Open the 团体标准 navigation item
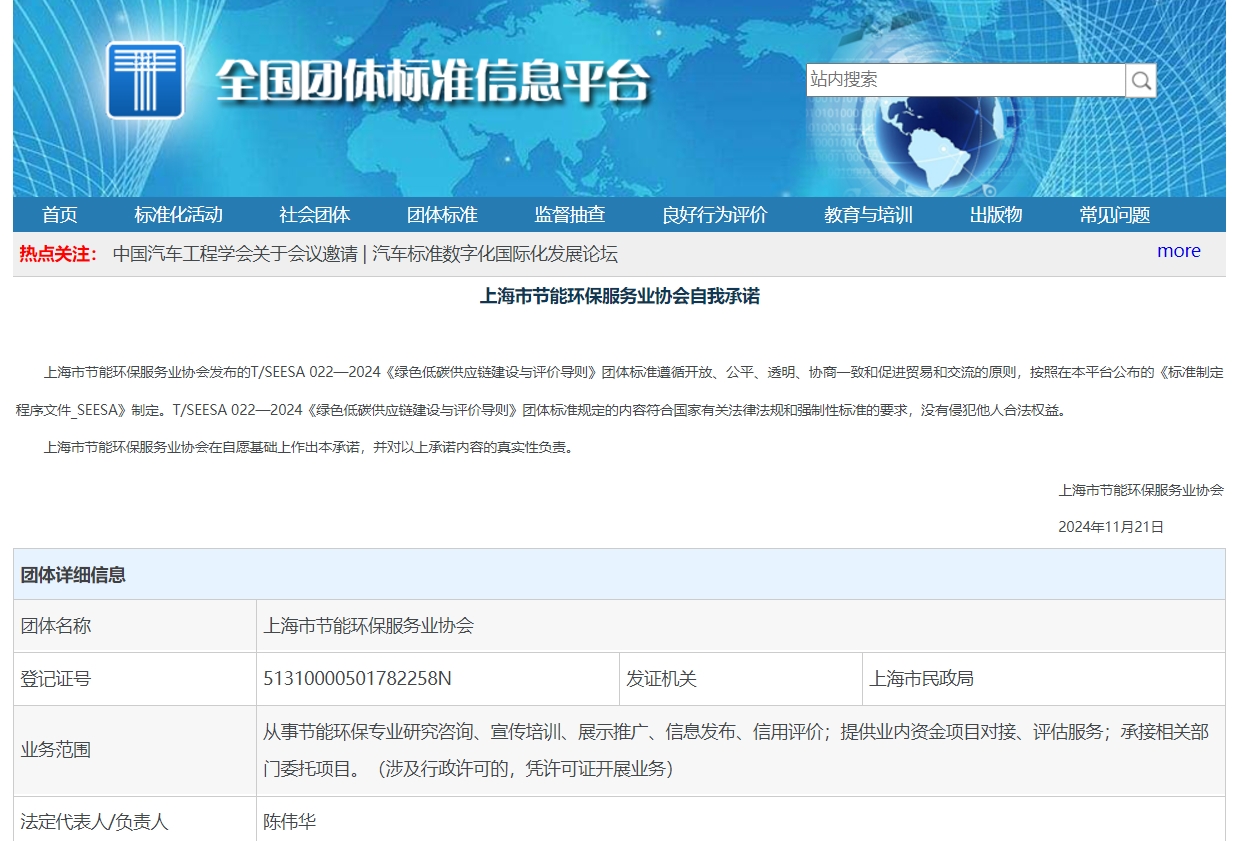This screenshot has width=1236, height=841. pyautogui.click(x=442, y=215)
